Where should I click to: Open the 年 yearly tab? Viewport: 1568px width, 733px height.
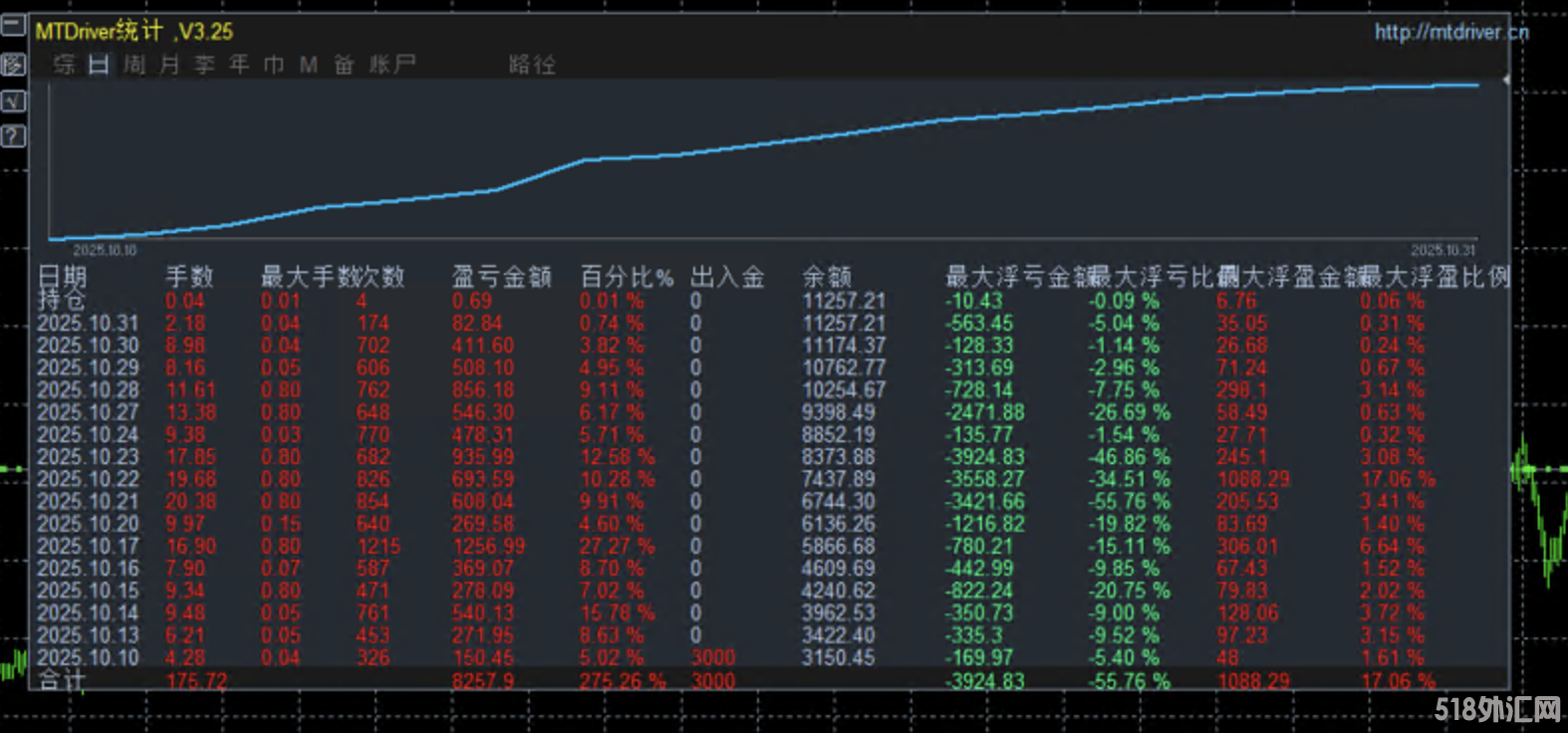click(239, 65)
